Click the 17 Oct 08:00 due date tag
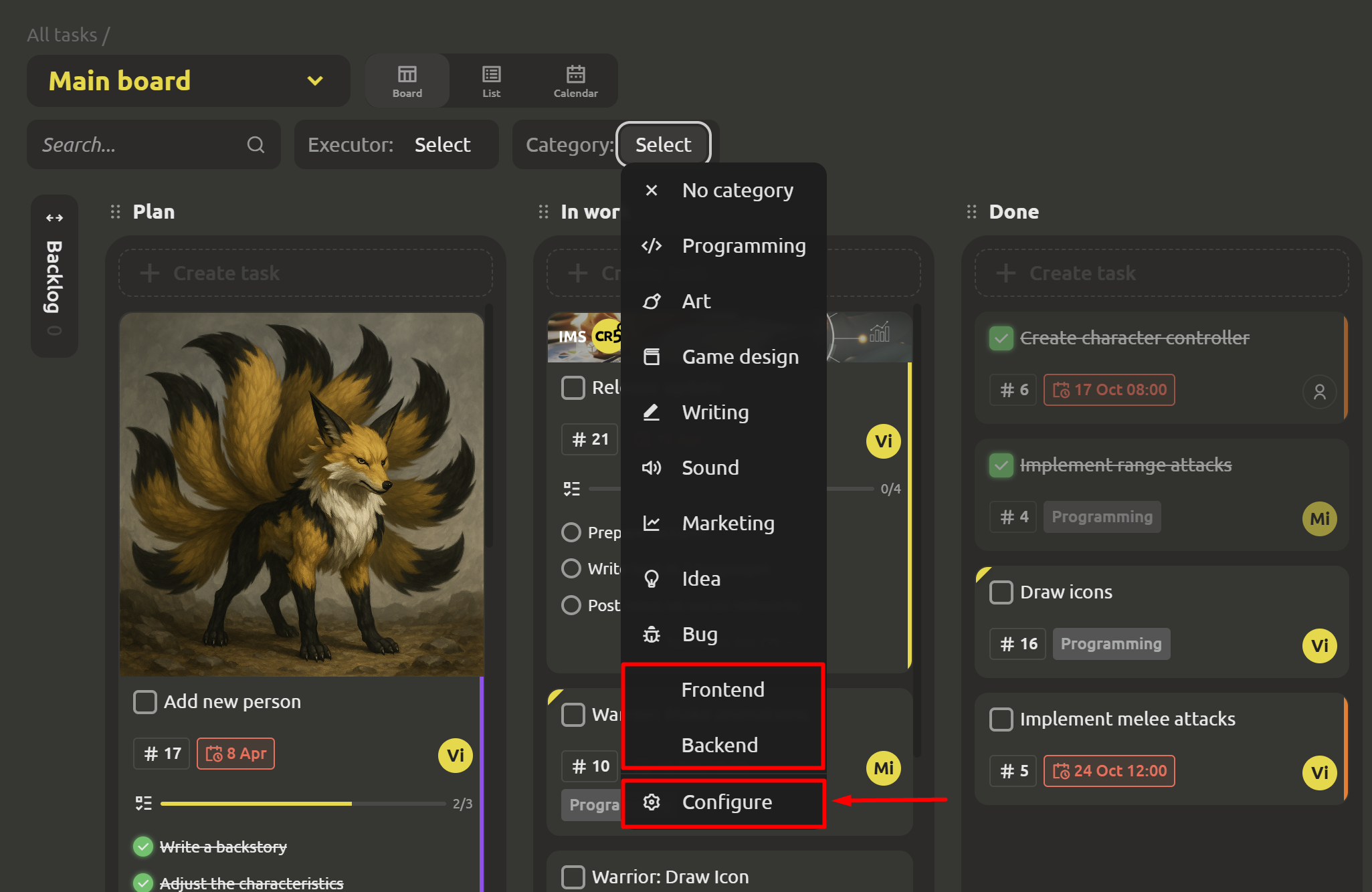Viewport: 1372px width, 892px height. click(1109, 391)
